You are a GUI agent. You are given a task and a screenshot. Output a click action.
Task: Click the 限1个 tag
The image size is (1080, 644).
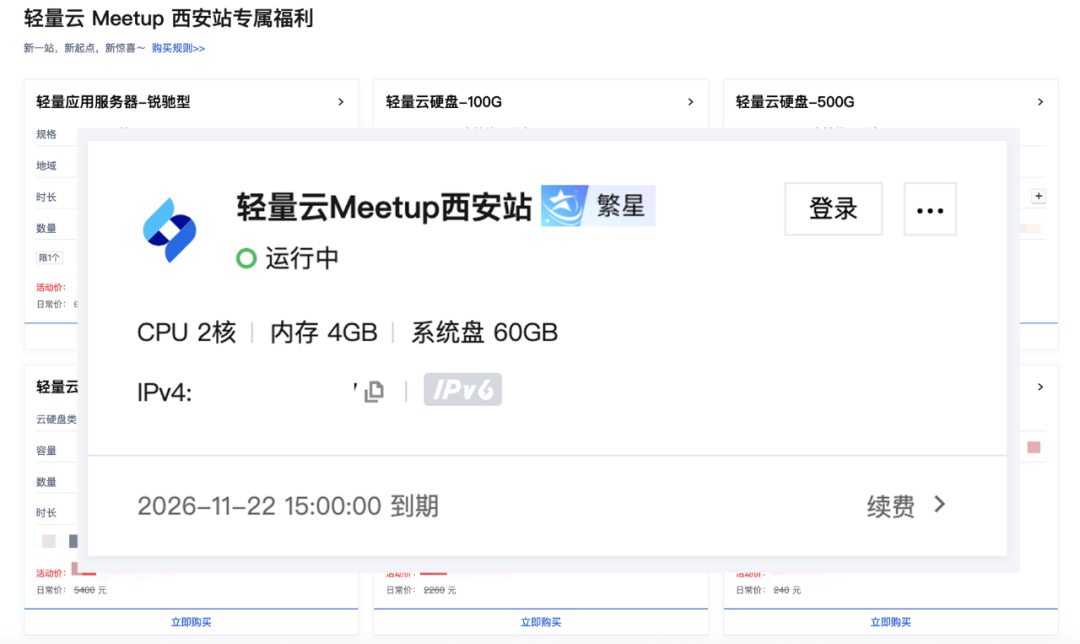pos(50,258)
